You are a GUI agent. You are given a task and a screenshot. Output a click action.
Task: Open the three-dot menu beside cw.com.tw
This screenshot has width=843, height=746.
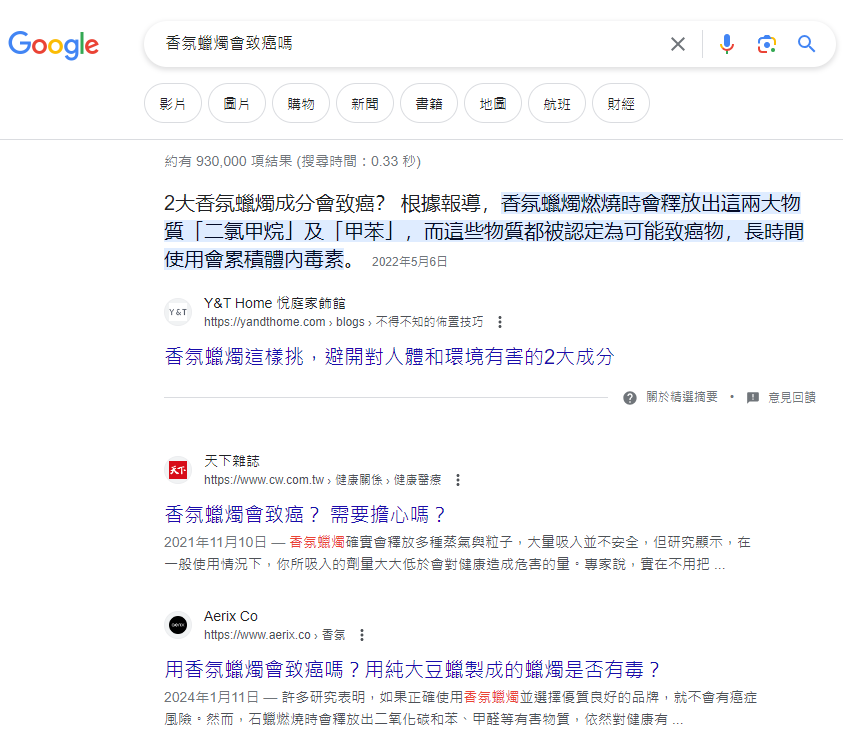tap(458, 480)
